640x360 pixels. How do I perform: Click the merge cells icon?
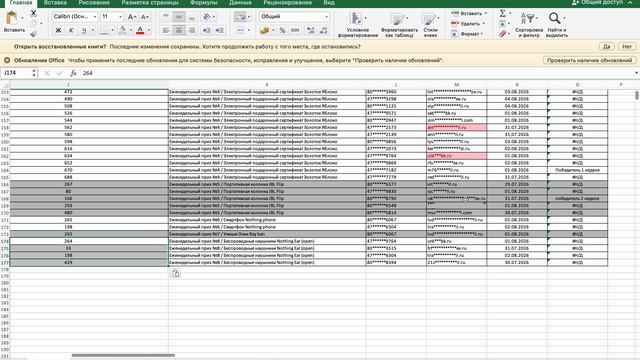coord(240,30)
